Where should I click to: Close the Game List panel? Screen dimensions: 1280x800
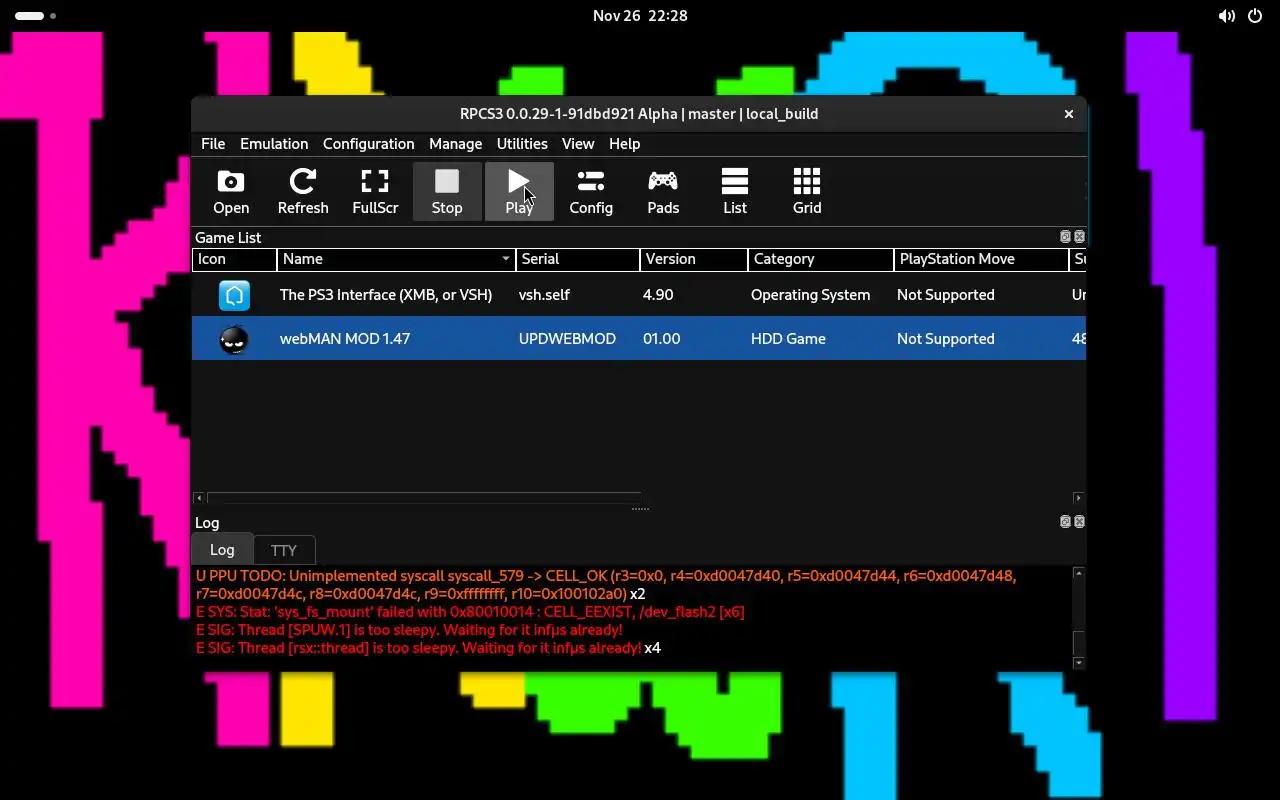[1079, 237]
